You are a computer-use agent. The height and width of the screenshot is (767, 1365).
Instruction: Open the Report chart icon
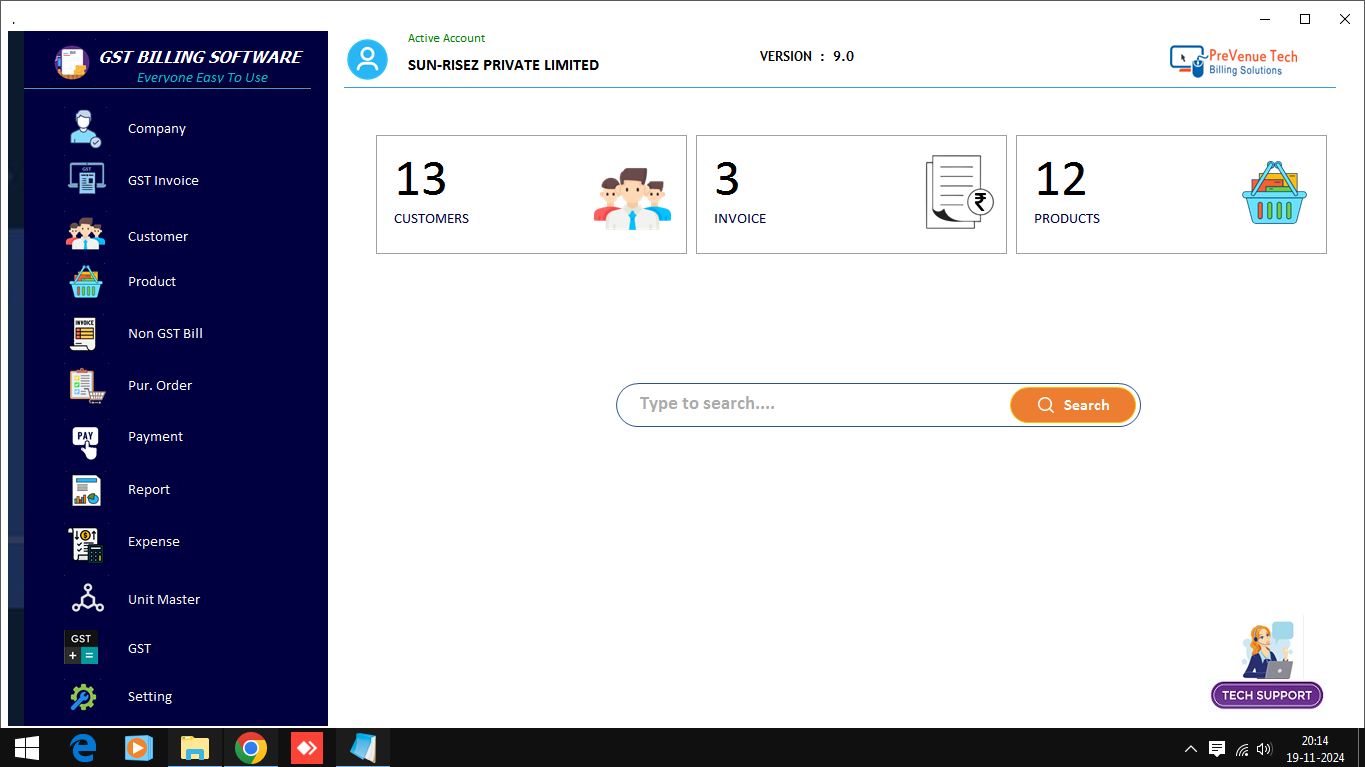point(86,490)
